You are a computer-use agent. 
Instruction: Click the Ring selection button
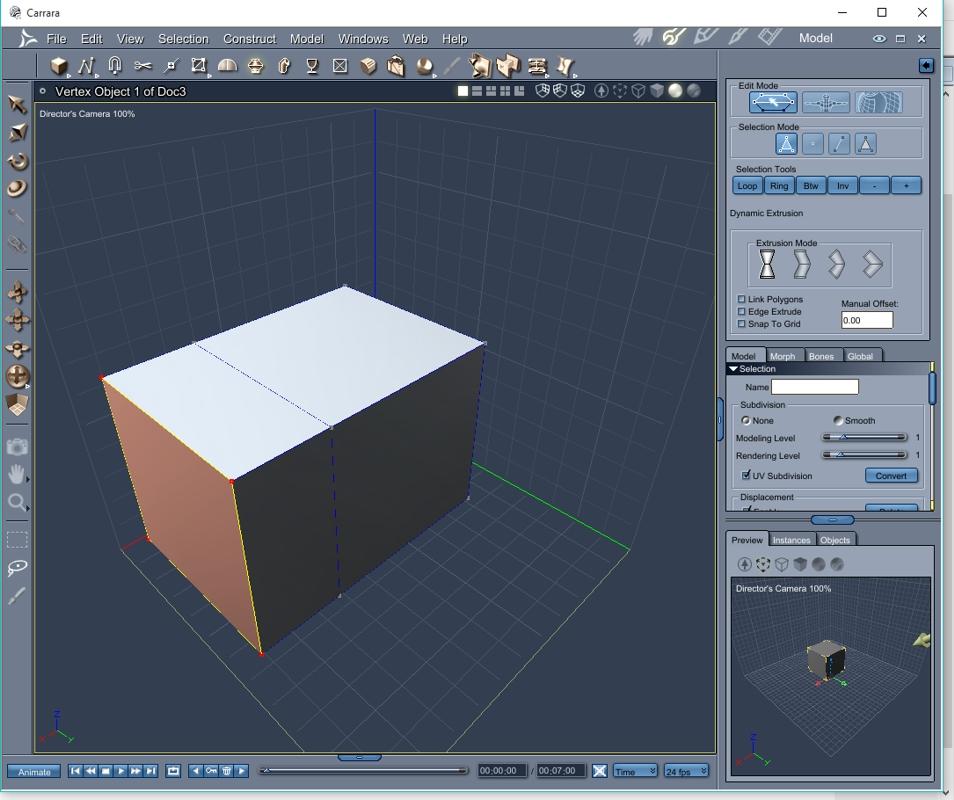[x=779, y=186]
